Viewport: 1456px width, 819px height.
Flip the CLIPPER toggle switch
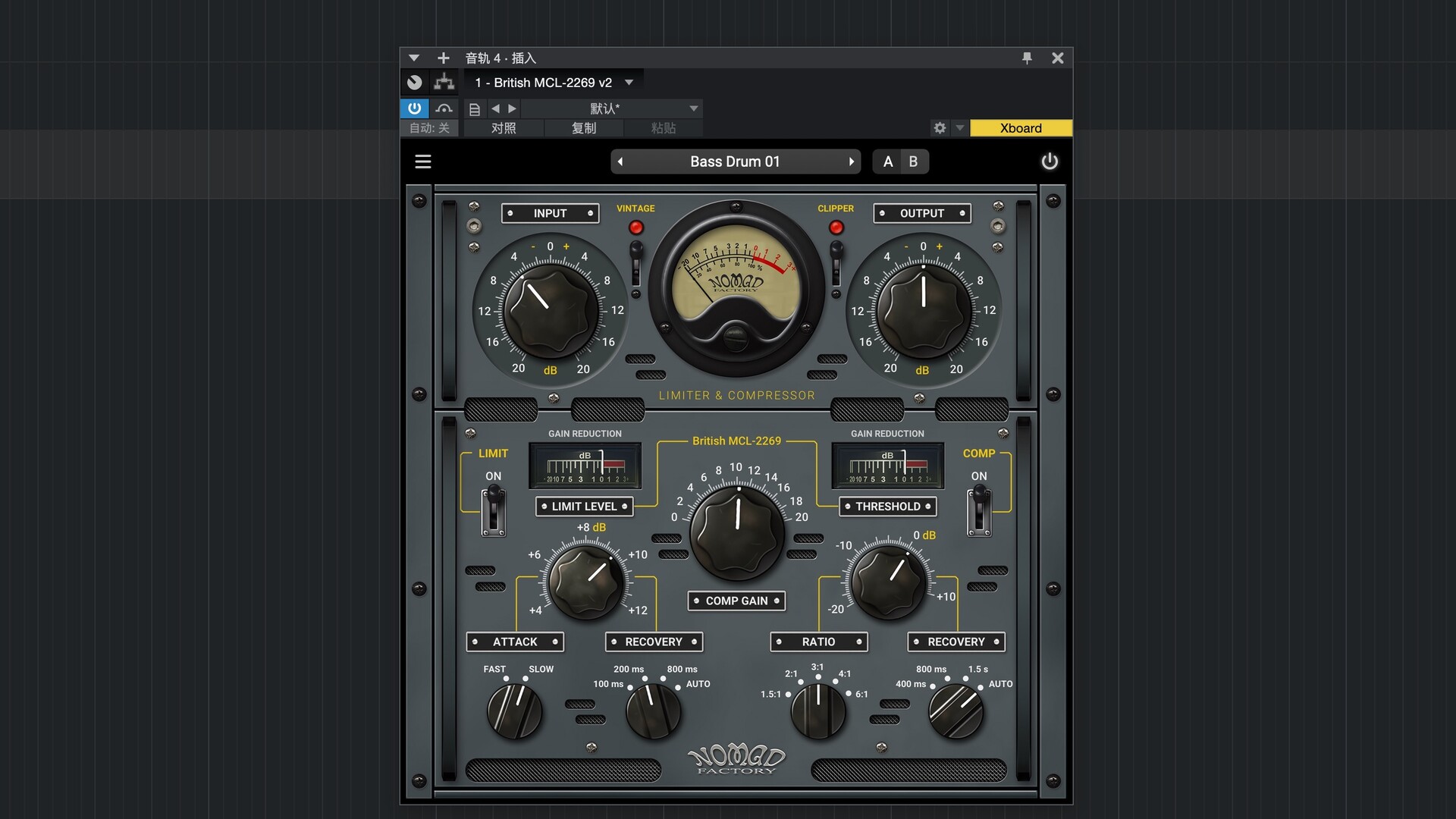coord(836,264)
